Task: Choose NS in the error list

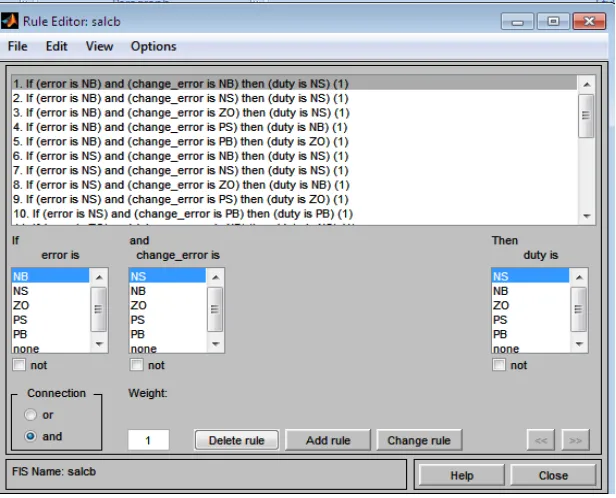Action: pyautogui.click(x=50, y=291)
